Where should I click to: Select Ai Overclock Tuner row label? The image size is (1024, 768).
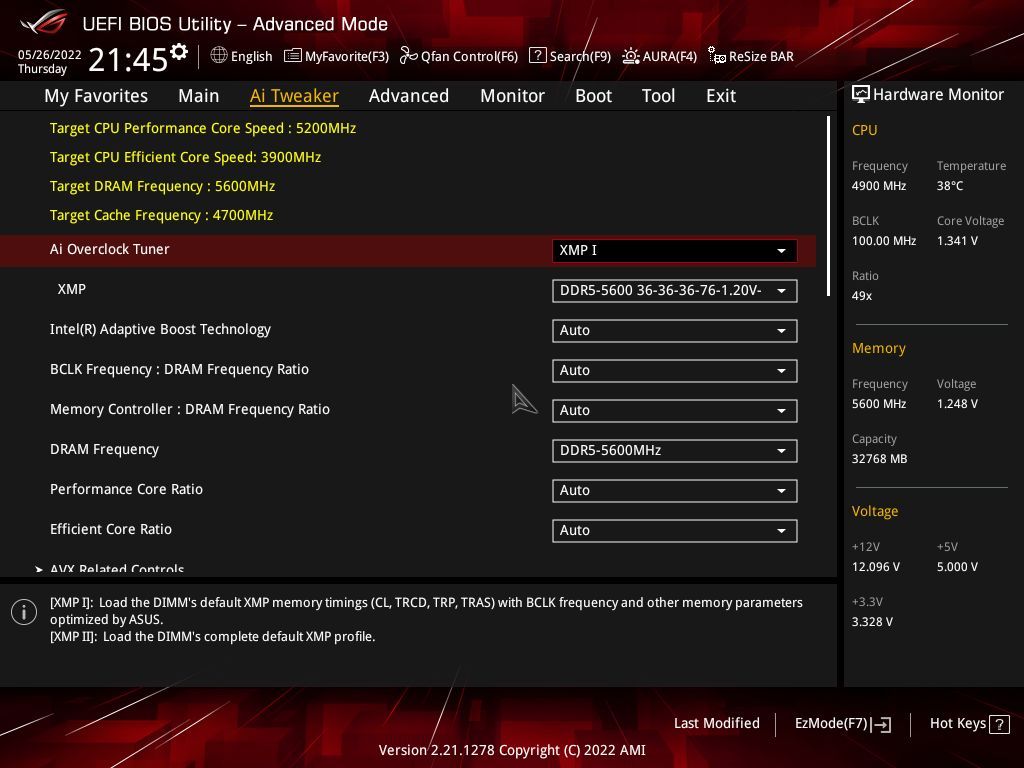coord(110,249)
